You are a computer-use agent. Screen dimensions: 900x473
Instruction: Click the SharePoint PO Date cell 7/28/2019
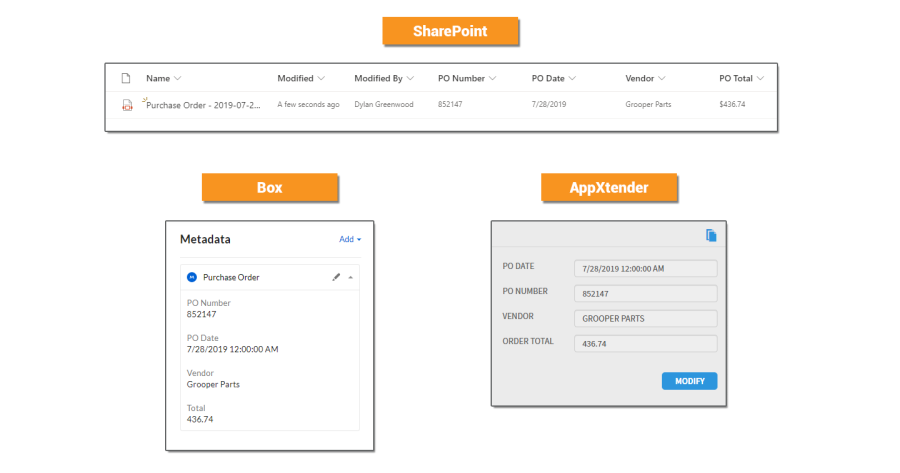click(549, 104)
